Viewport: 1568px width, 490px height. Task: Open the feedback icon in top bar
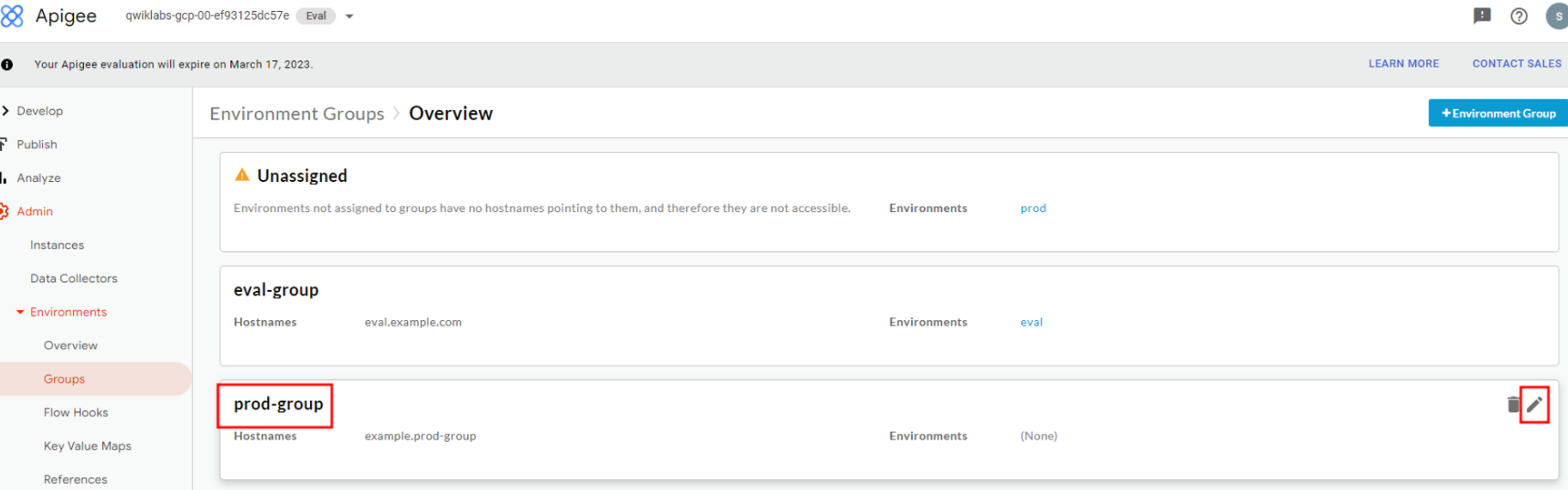[x=1482, y=15]
